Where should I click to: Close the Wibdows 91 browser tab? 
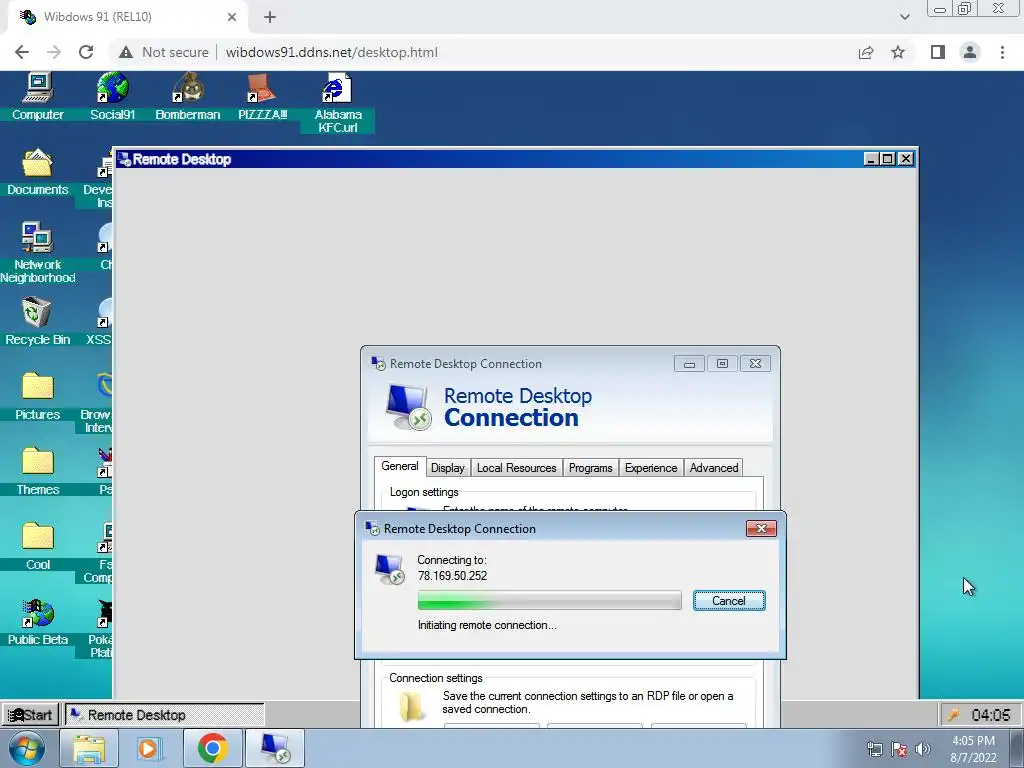[x=232, y=17]
